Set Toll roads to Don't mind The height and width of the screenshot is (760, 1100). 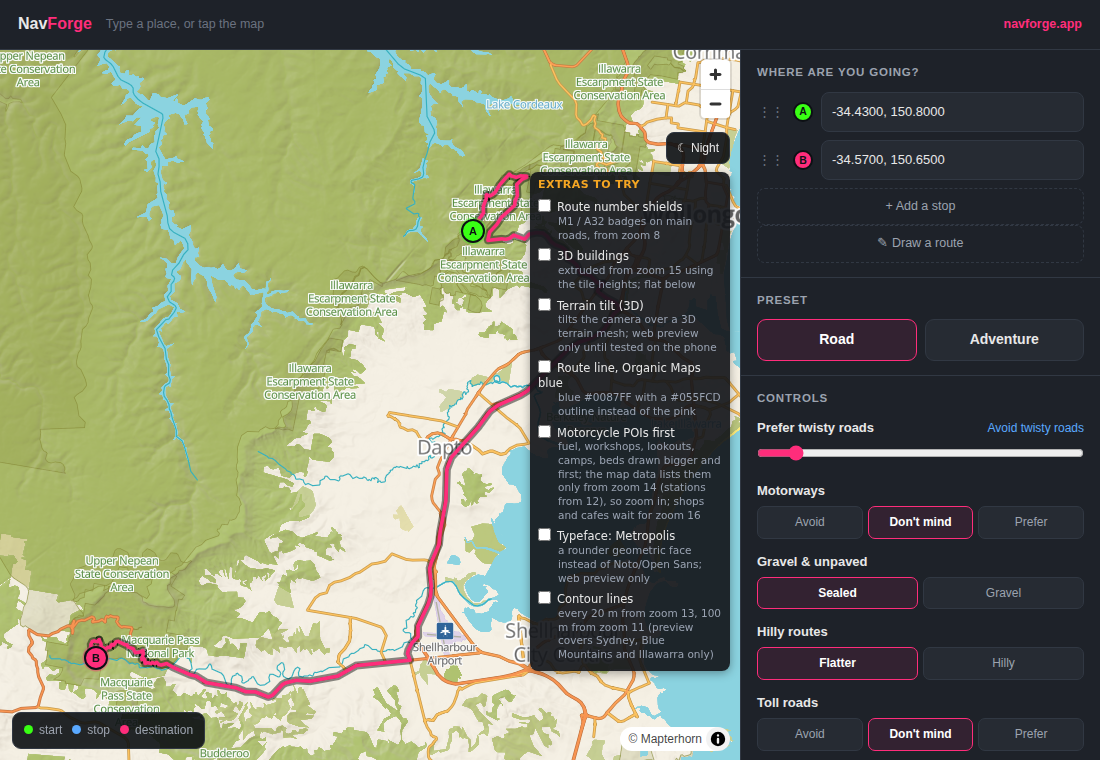click(920, 734)
